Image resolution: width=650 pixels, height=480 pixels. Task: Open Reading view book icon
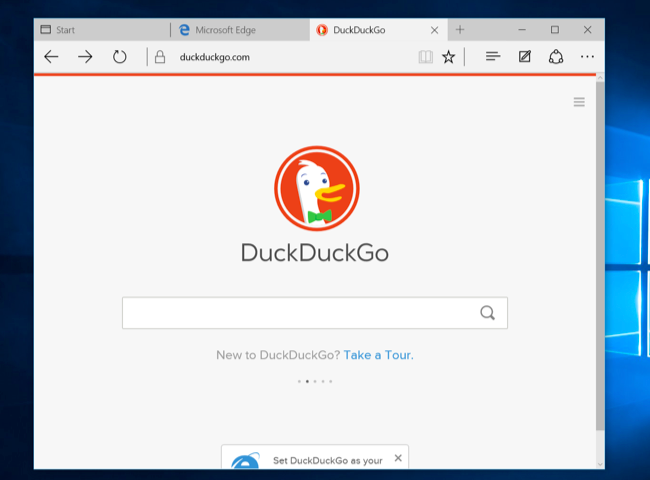[x=425, y=57]
